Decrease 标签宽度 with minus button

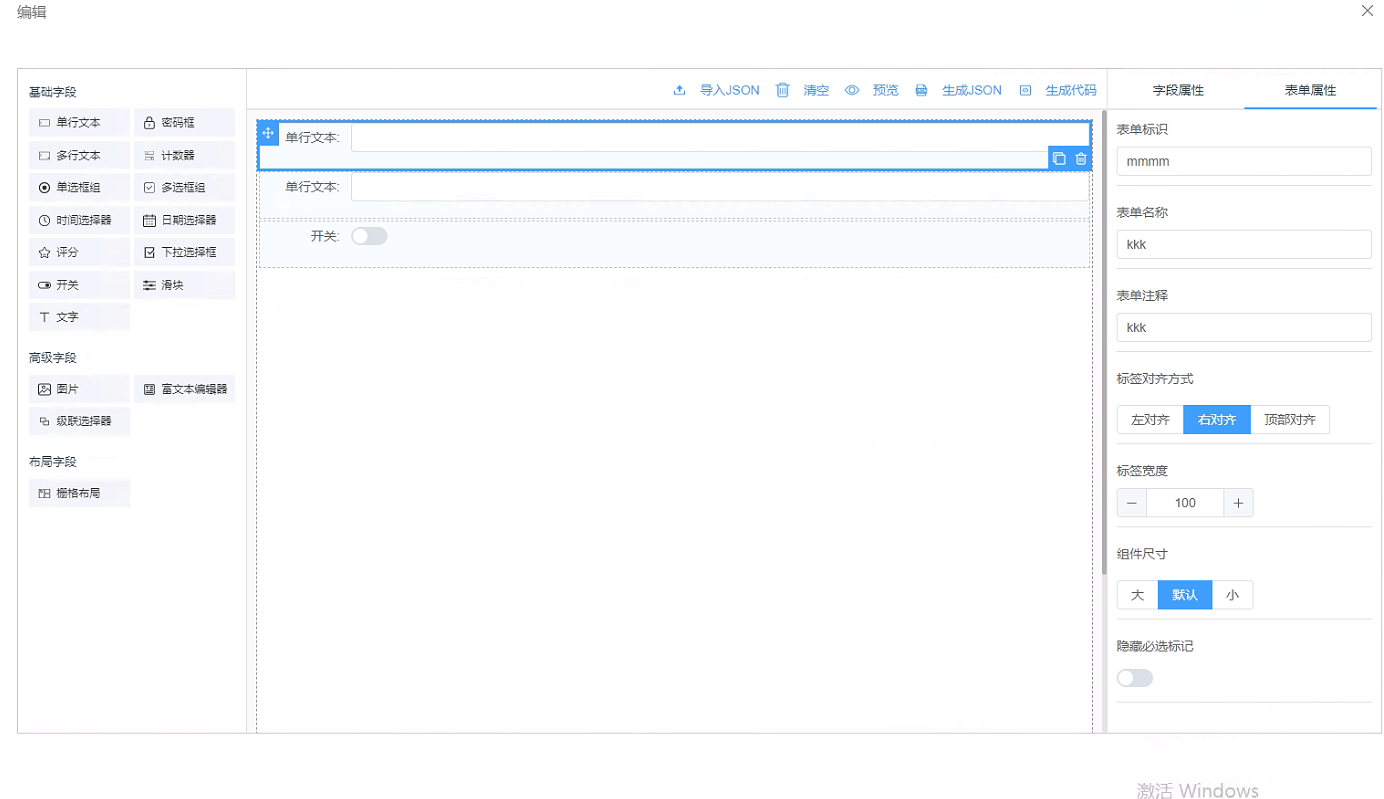[x=1132, y=503]
